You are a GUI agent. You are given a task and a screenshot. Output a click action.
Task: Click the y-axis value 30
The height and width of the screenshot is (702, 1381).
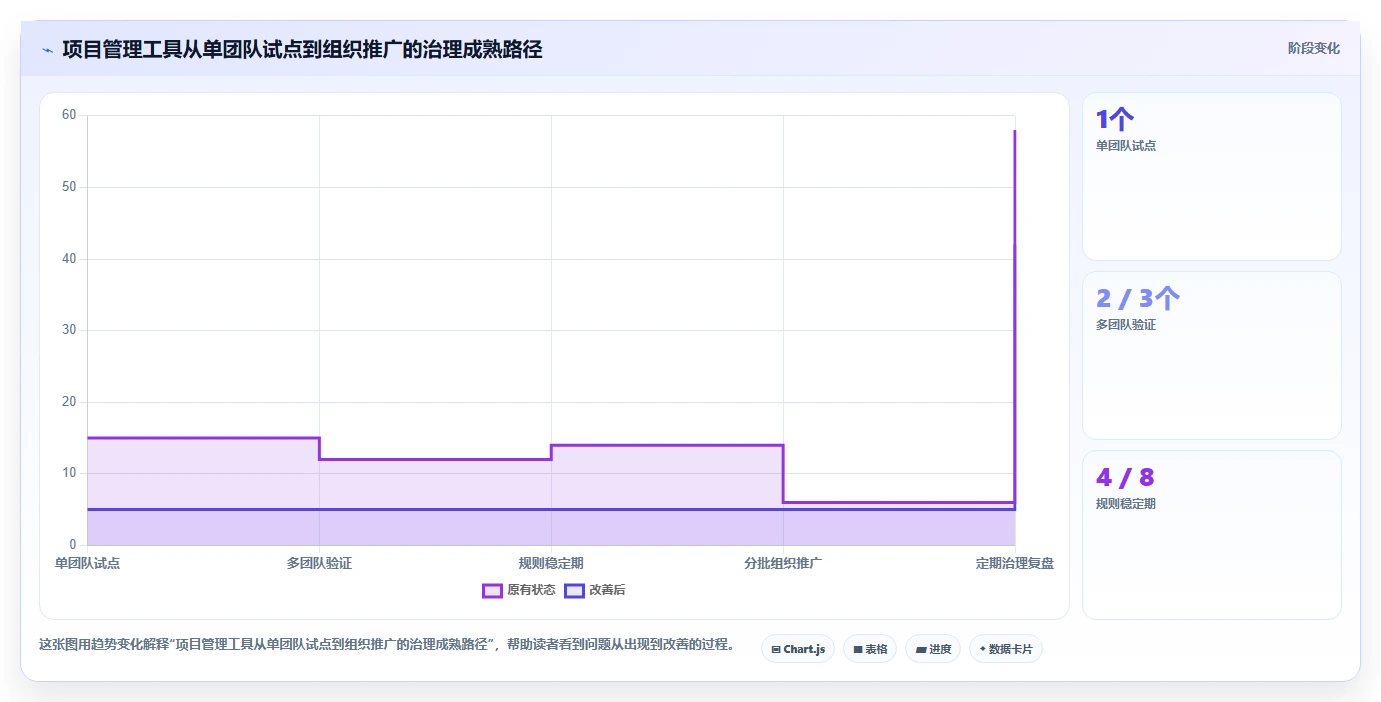pyautogui.click(x=69, y=330)
